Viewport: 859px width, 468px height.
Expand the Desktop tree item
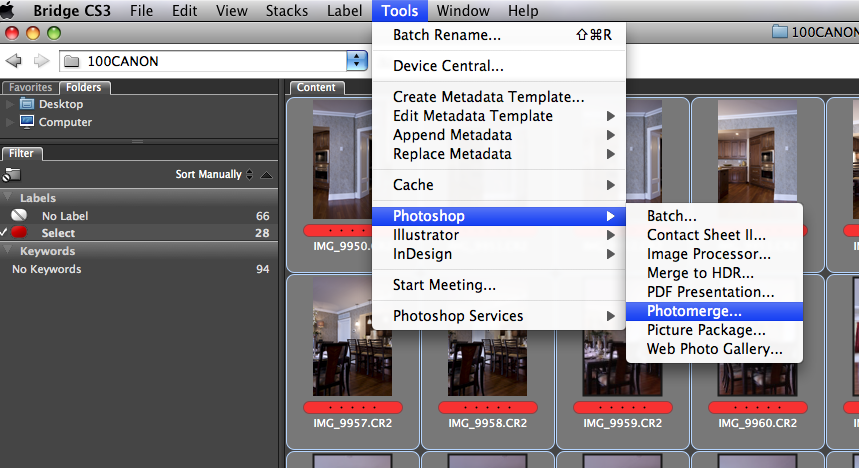(9, 104)
